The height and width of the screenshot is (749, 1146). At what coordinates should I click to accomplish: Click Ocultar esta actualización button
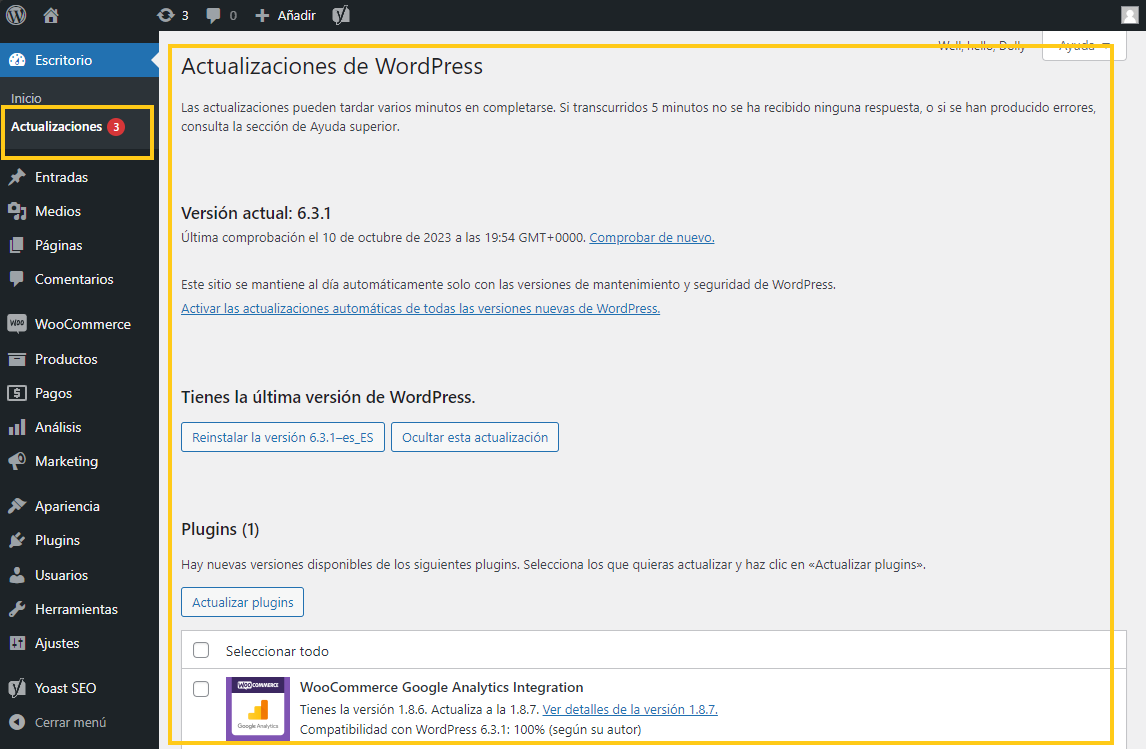tap(475, 437)
